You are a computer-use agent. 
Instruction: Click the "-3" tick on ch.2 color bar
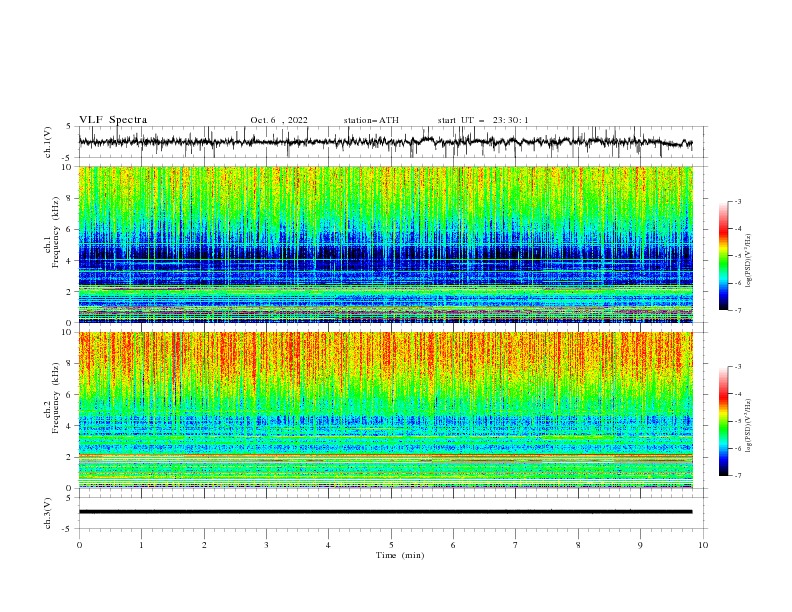tap(737, 367)
